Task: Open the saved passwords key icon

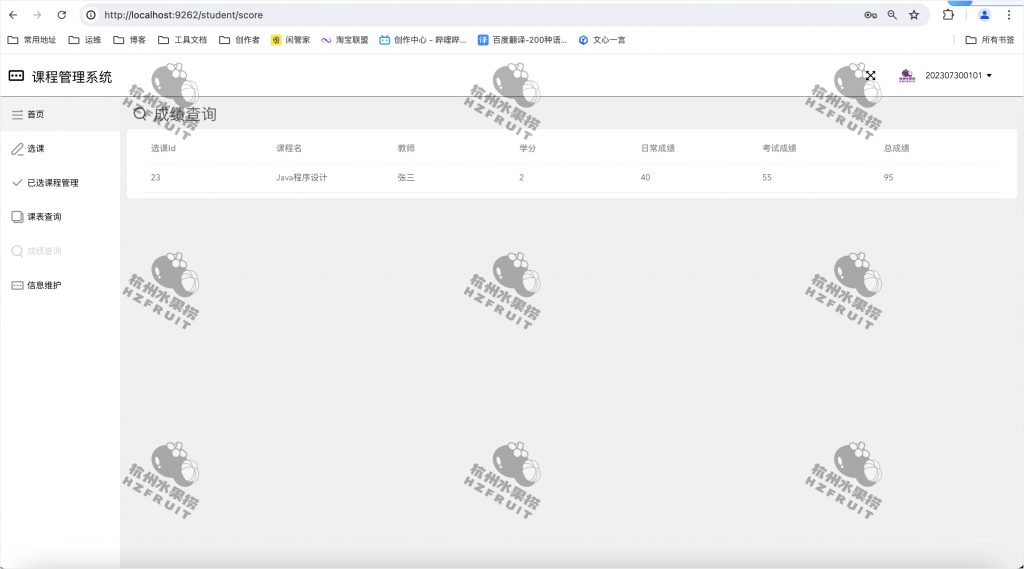Action: [x=871, y=15]
